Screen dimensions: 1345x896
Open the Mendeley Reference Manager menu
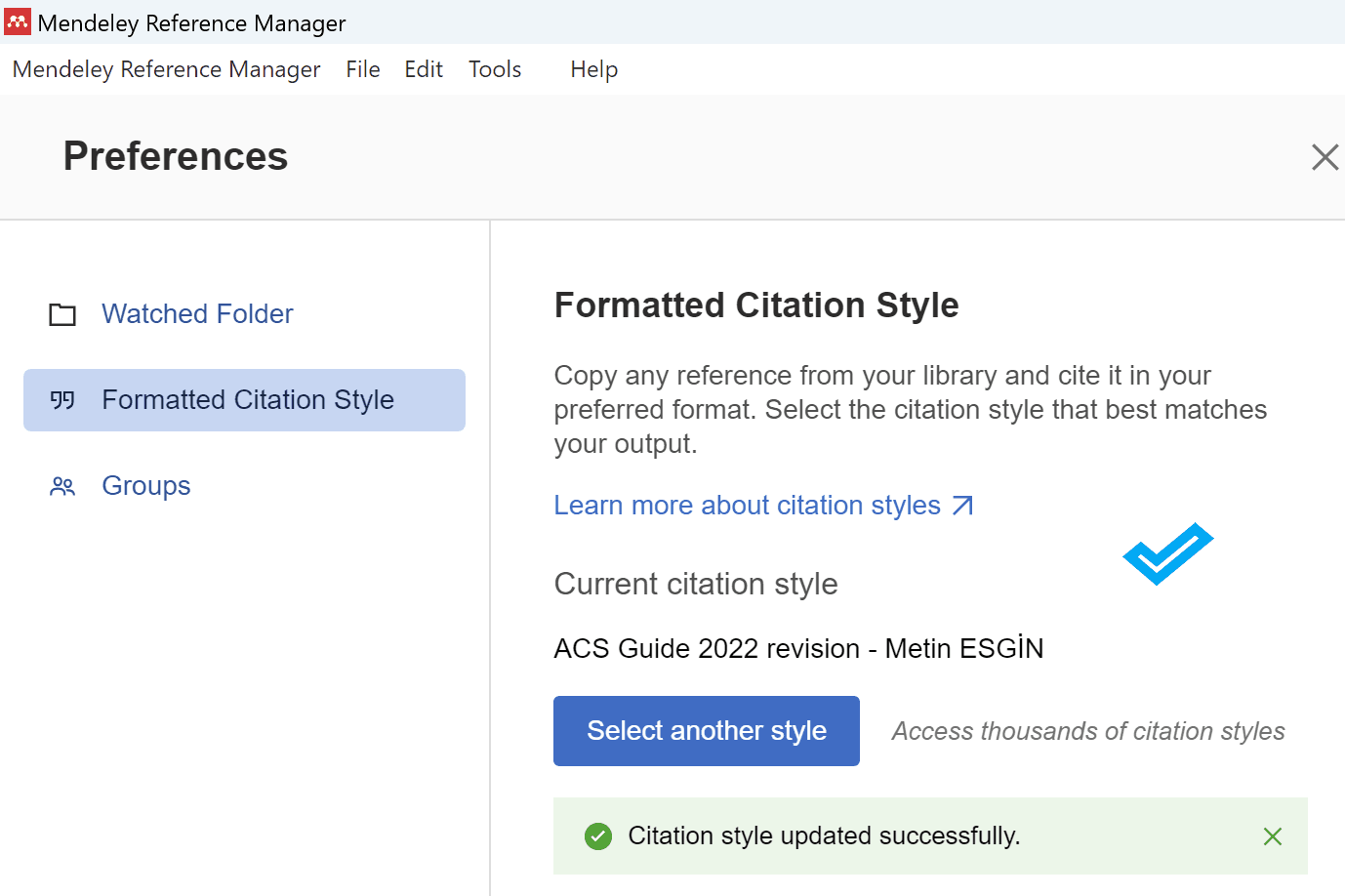pyautogui.click(x=166, y=69)
